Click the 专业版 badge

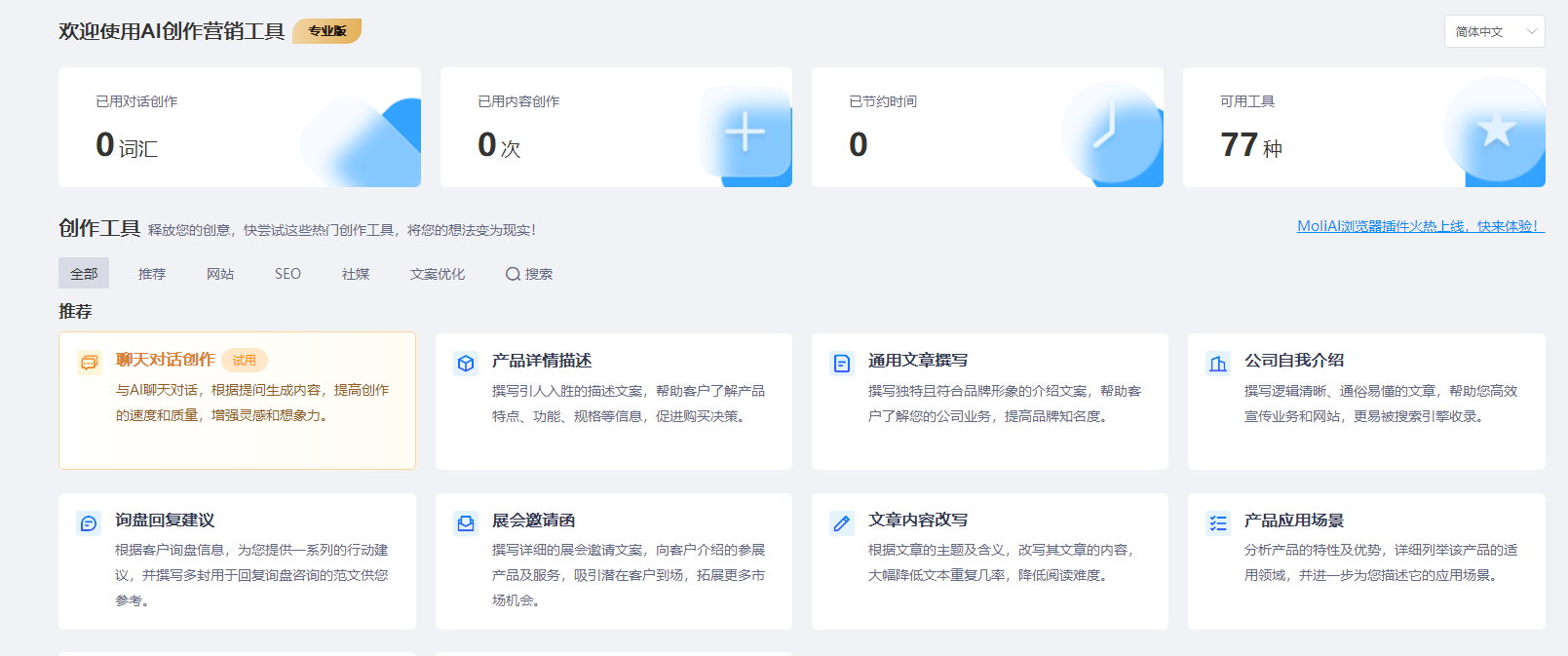point(327,31)
